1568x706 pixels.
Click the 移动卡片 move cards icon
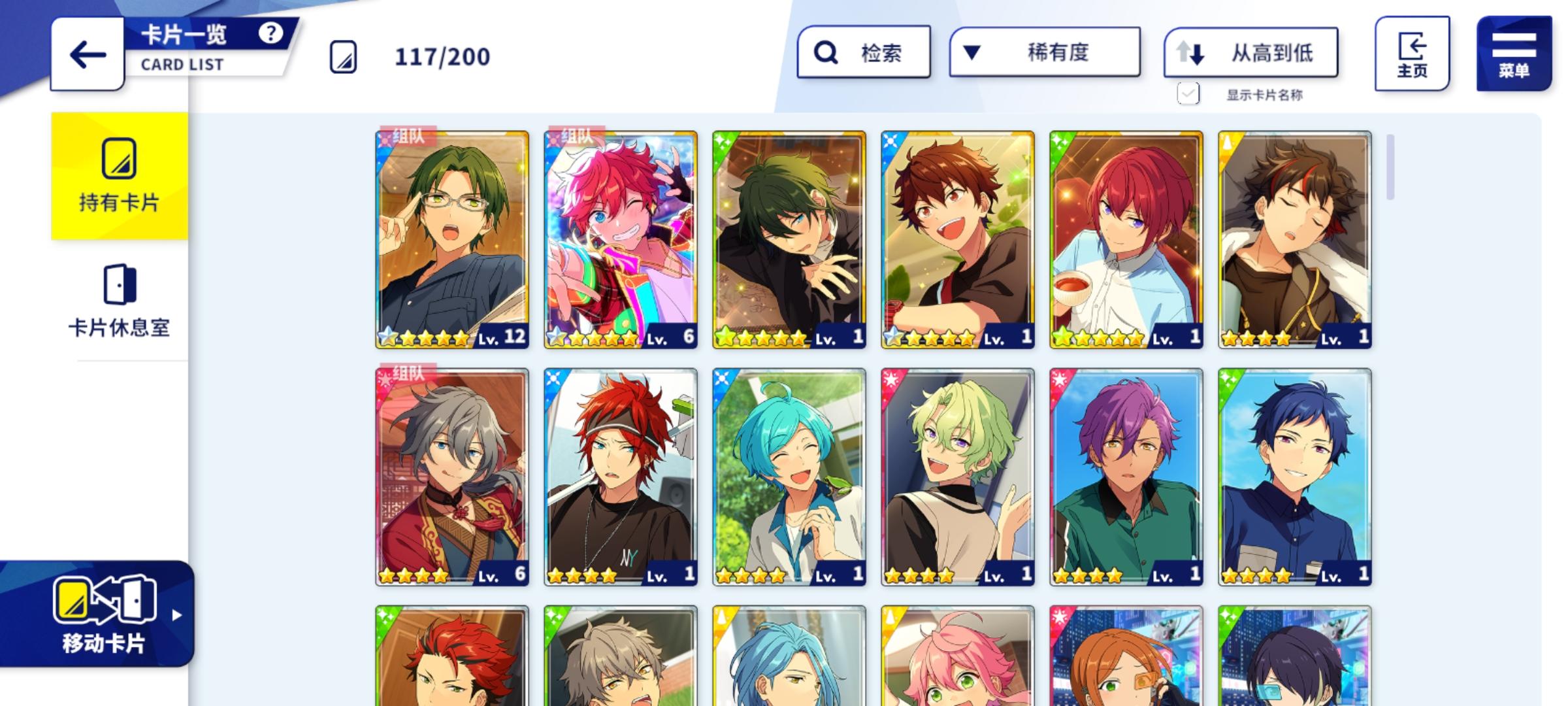coord(105,599)
